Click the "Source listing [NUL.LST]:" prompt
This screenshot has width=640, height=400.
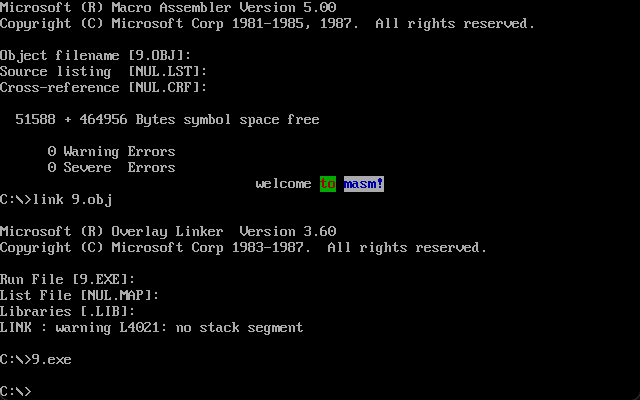click(104, 71)
